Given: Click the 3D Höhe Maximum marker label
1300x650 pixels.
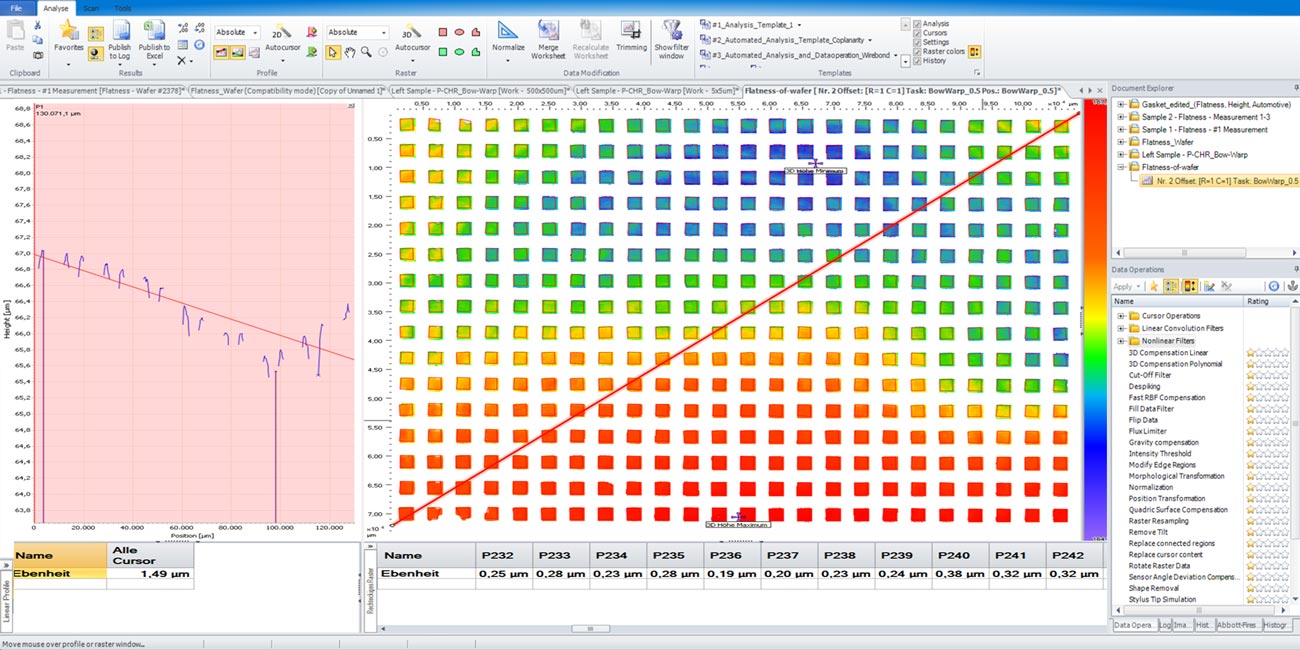Looking at the screenshot, I should tap(738, 524).
